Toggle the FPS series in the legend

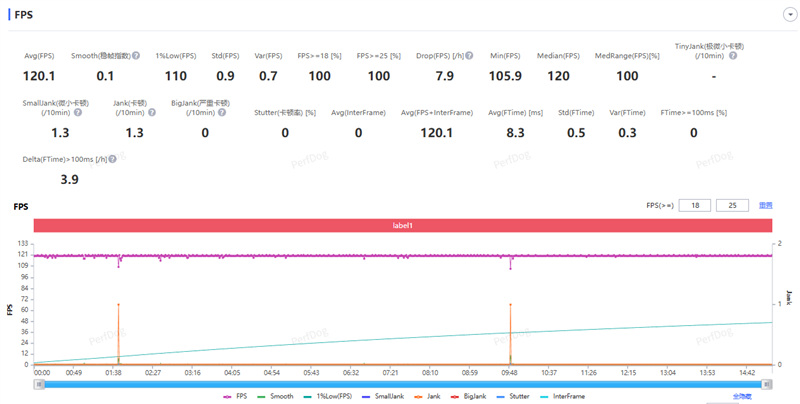coord(235,396)
